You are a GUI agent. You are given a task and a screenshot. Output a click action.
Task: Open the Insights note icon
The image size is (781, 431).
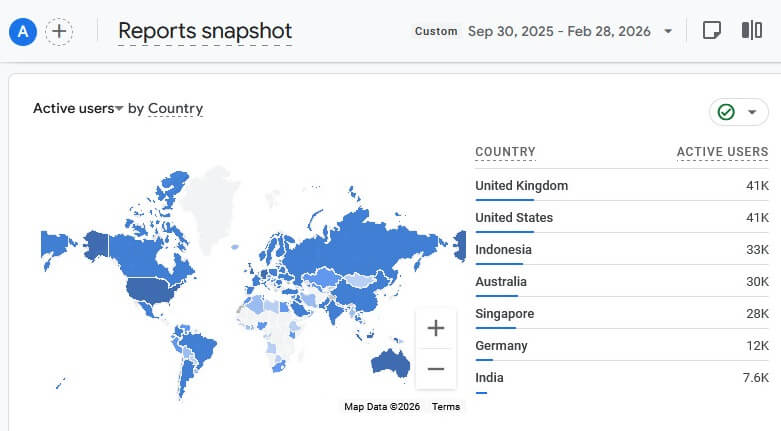(x=711, y=30)
